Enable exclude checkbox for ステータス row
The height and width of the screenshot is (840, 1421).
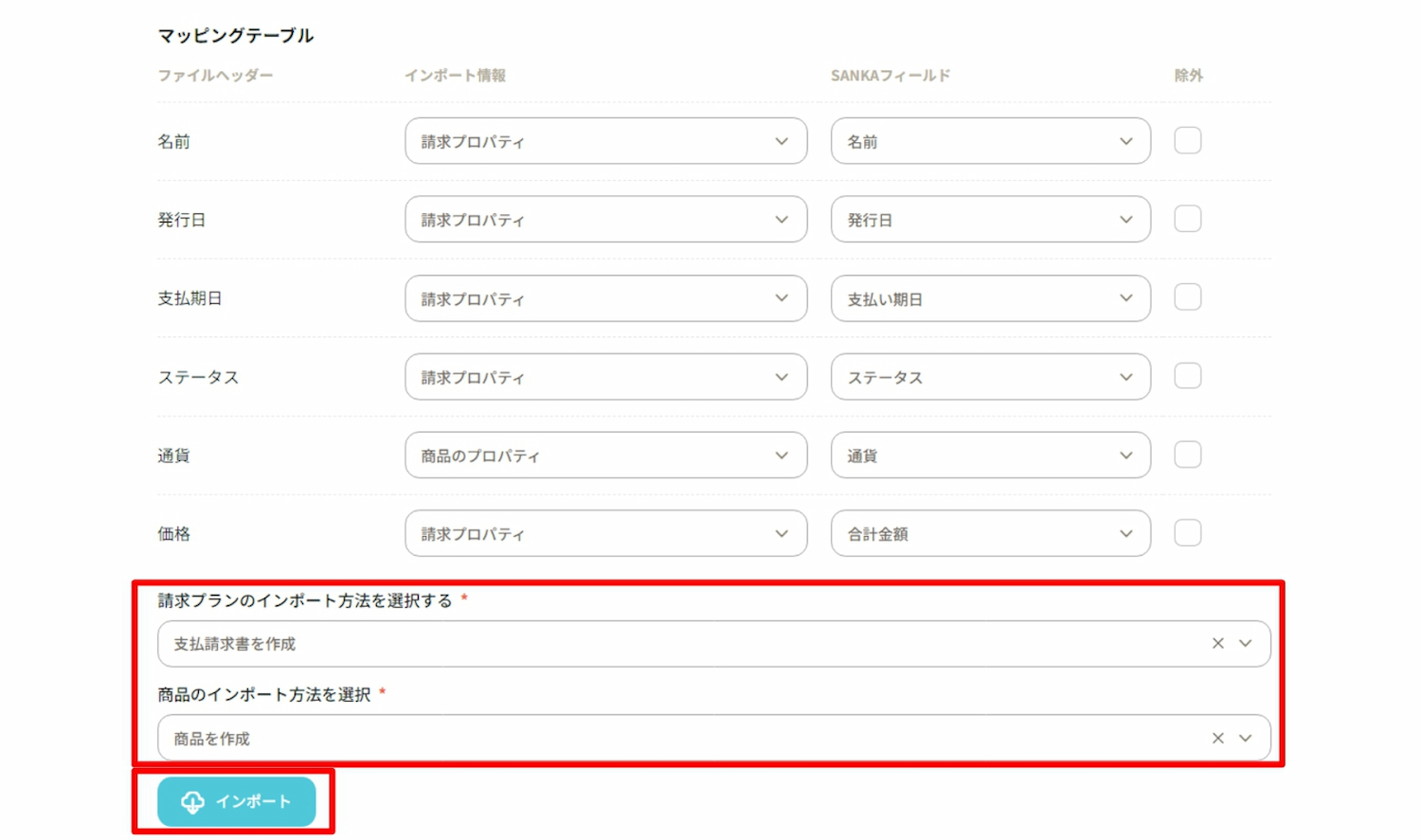tap(1187, 377)
